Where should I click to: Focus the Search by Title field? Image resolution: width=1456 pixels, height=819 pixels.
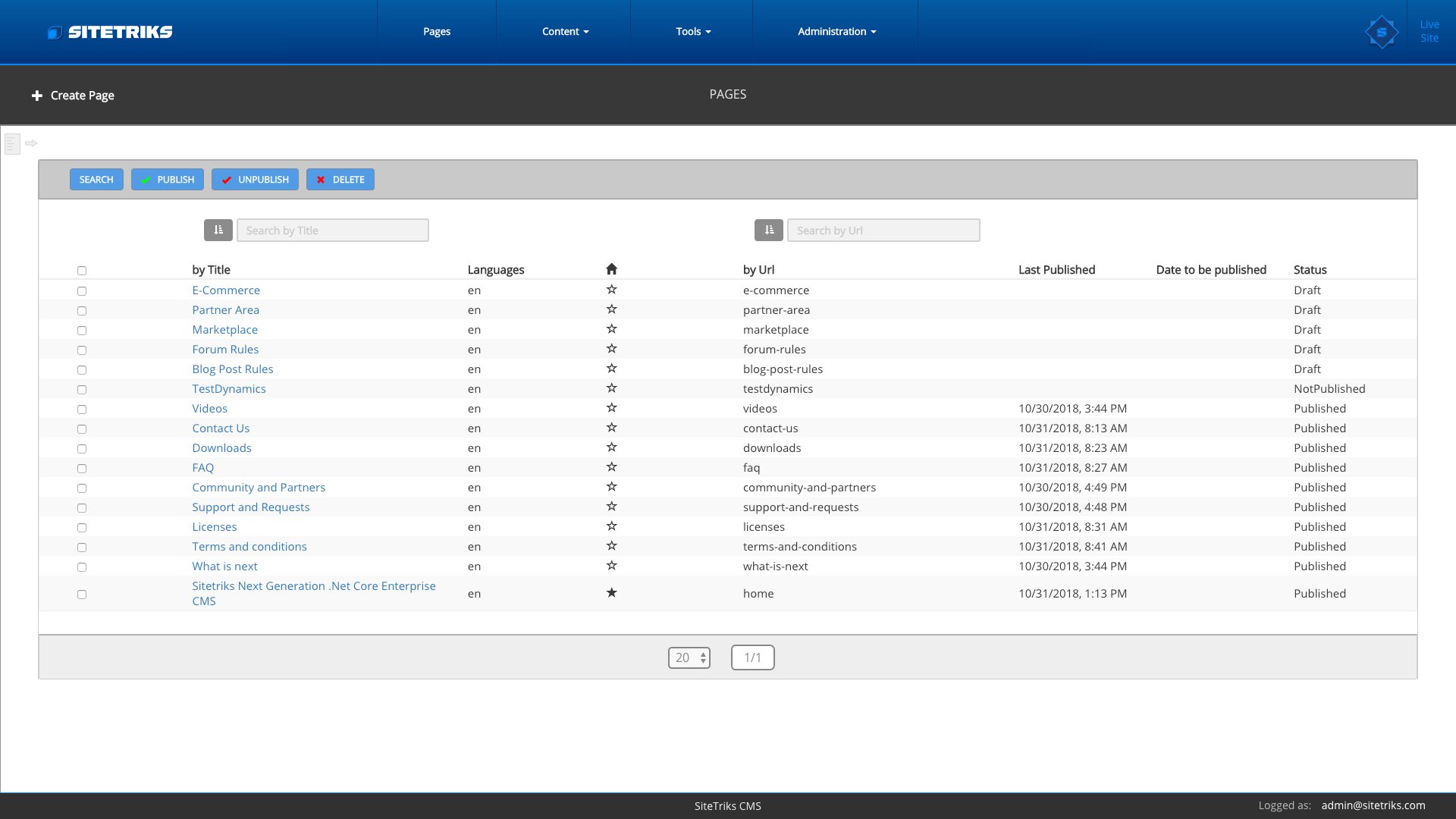pyautogui.click(x=332, y=231)
